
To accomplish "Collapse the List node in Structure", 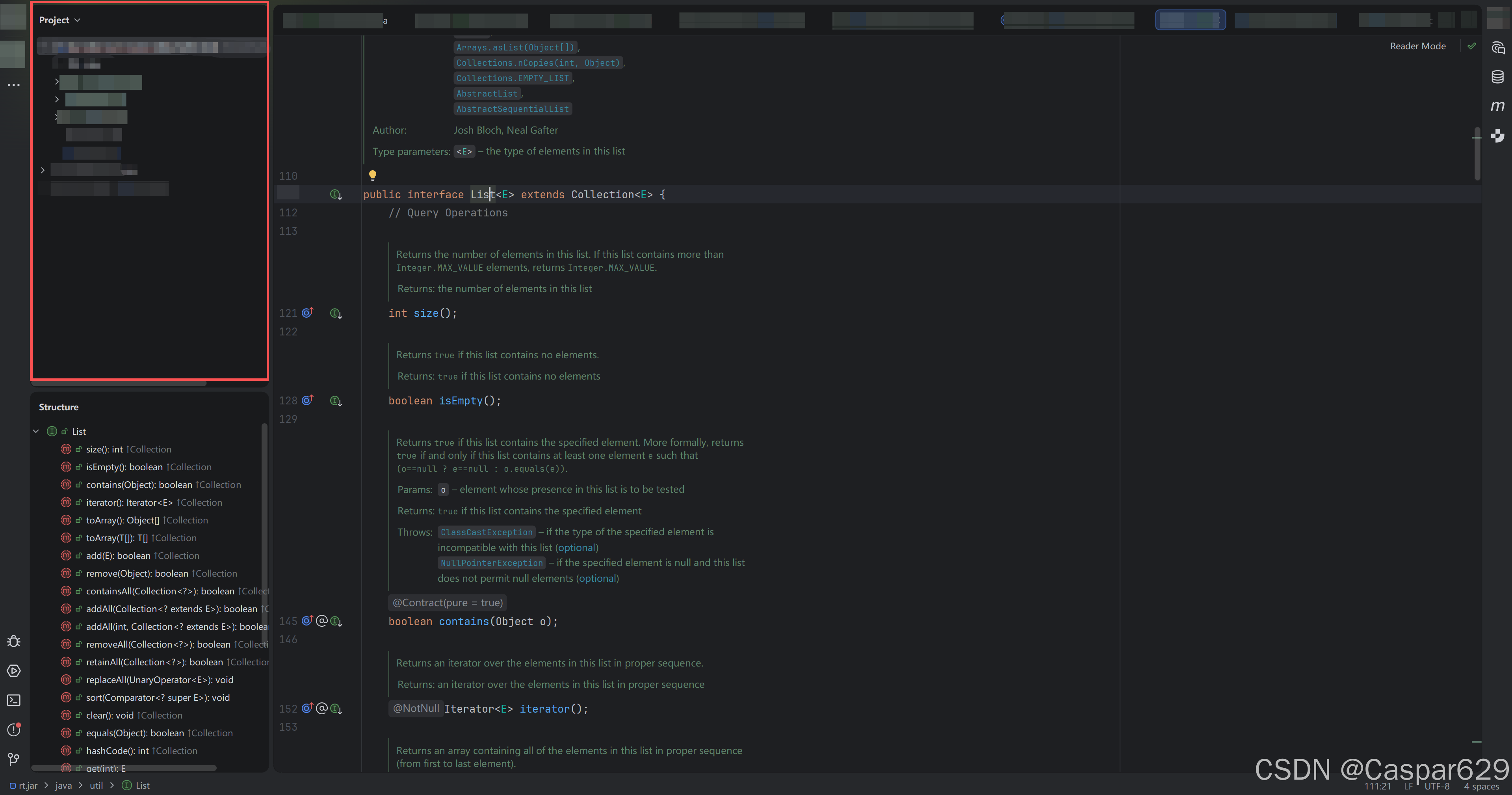I will click(36, 432).
